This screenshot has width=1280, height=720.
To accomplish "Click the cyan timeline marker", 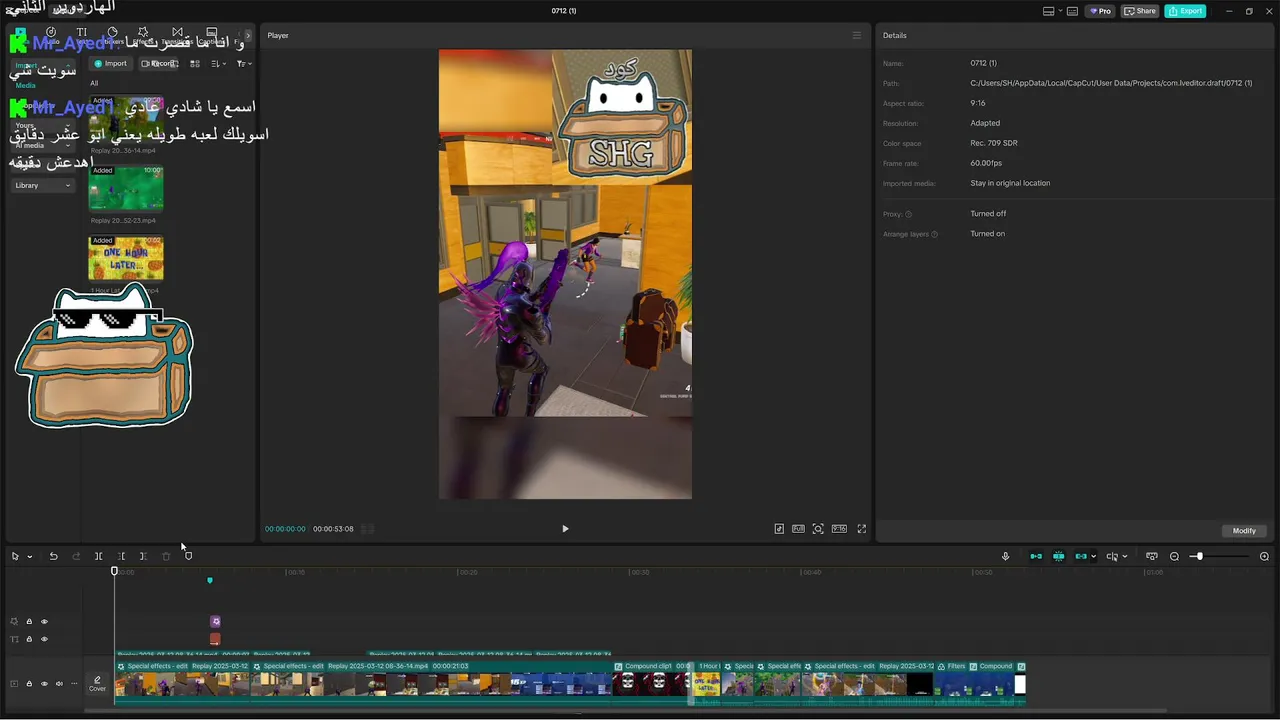I will tap(210, 580).
